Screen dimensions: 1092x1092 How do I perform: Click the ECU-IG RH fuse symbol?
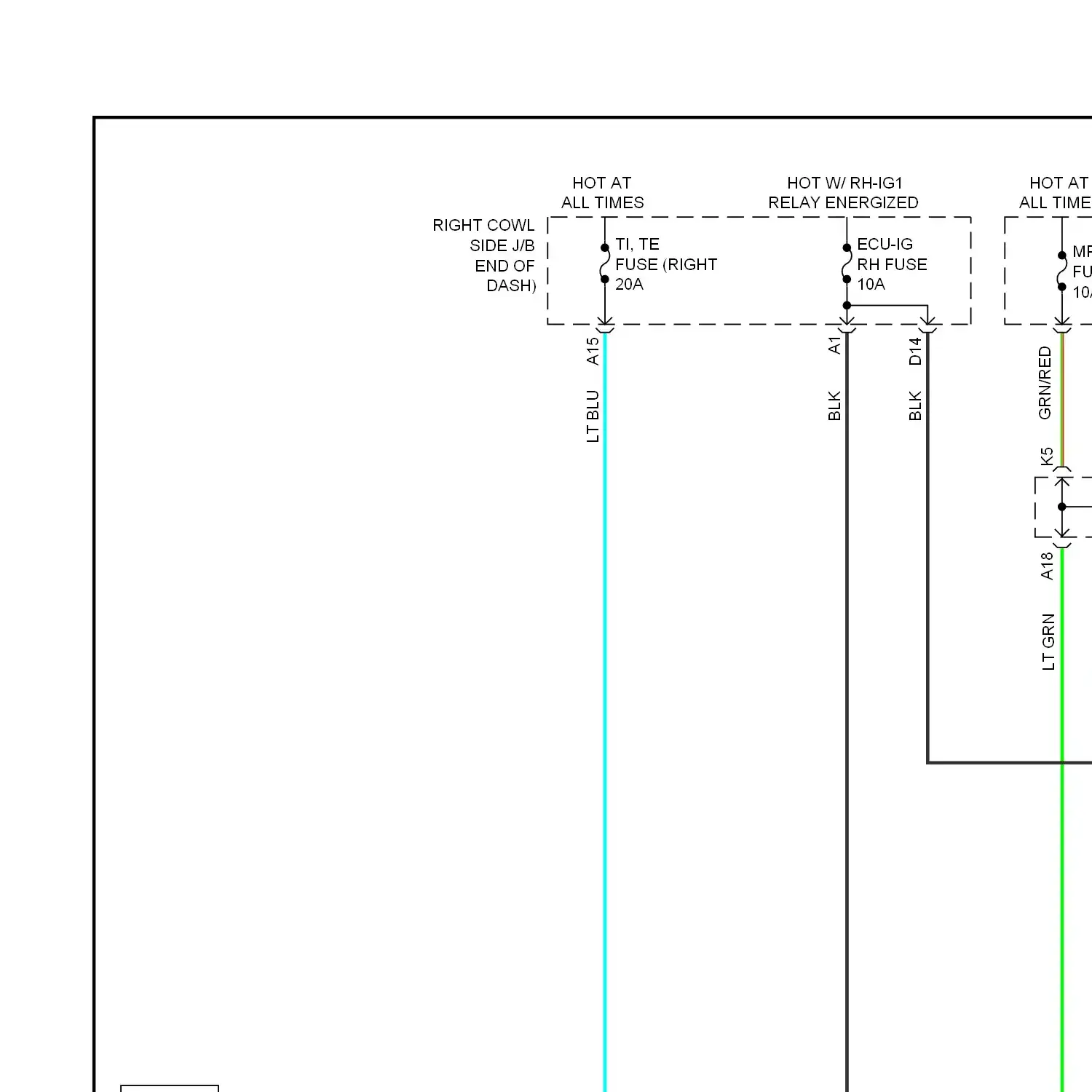[x=847, y=264]
